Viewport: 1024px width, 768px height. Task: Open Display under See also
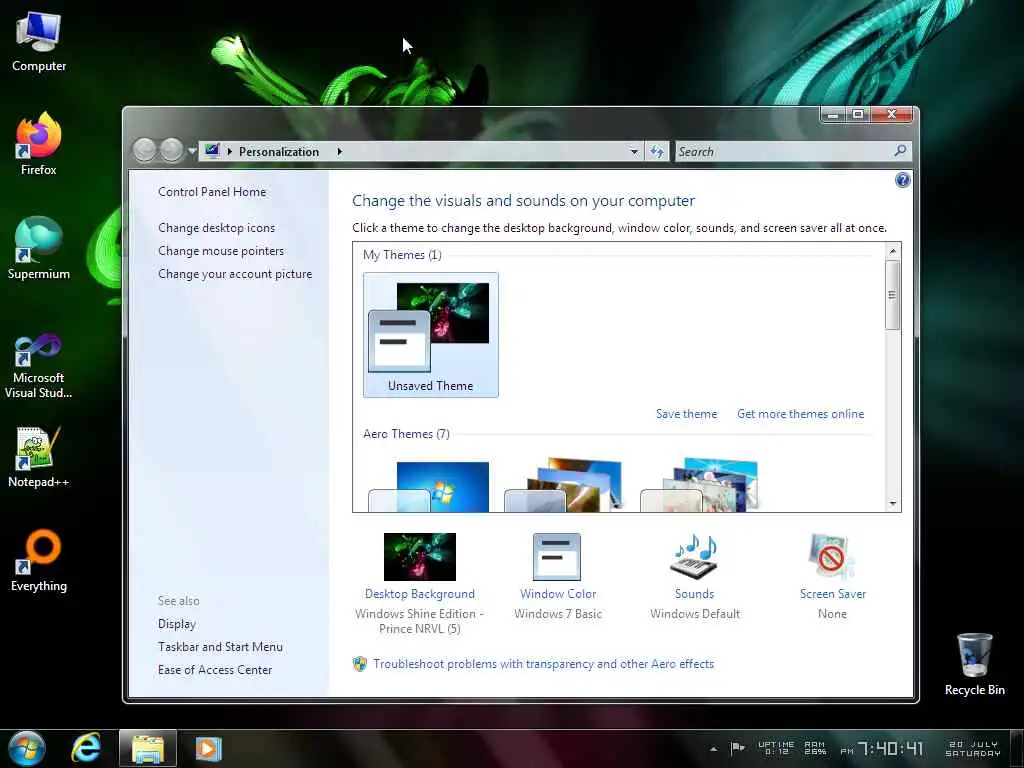click(x=176, y=624)
